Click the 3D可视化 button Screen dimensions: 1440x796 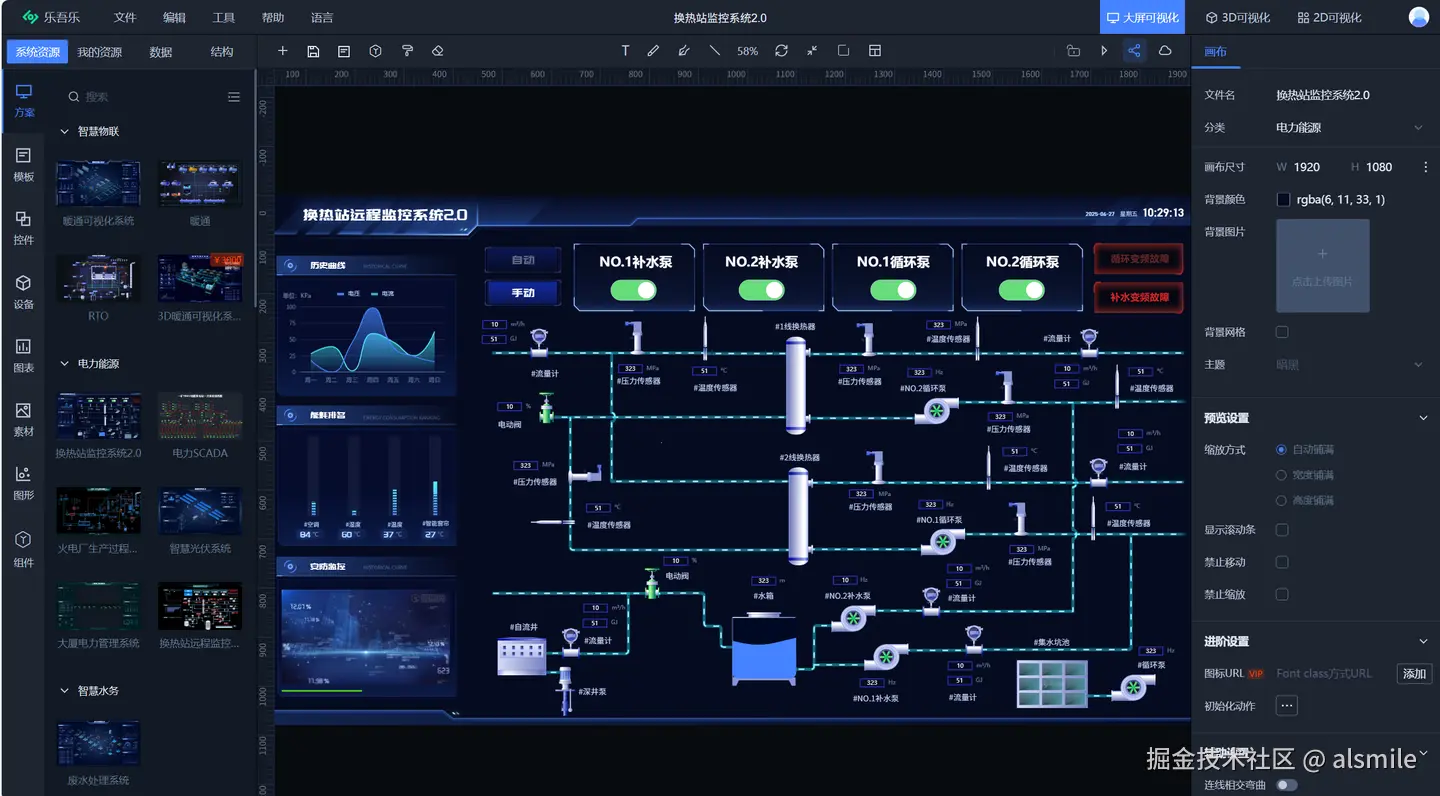pos(1238,17)
